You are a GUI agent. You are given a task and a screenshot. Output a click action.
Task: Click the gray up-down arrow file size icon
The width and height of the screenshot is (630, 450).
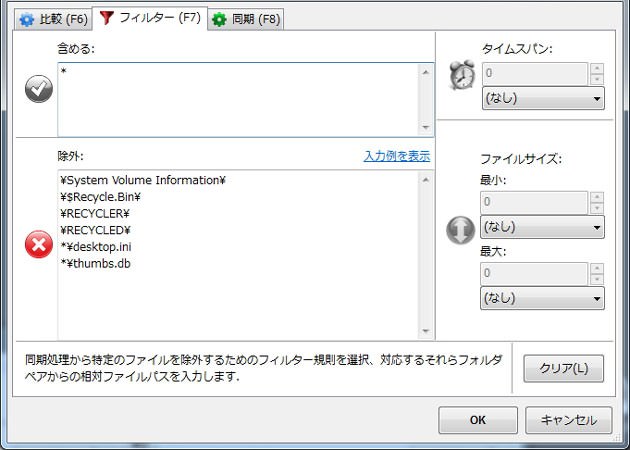461,230
